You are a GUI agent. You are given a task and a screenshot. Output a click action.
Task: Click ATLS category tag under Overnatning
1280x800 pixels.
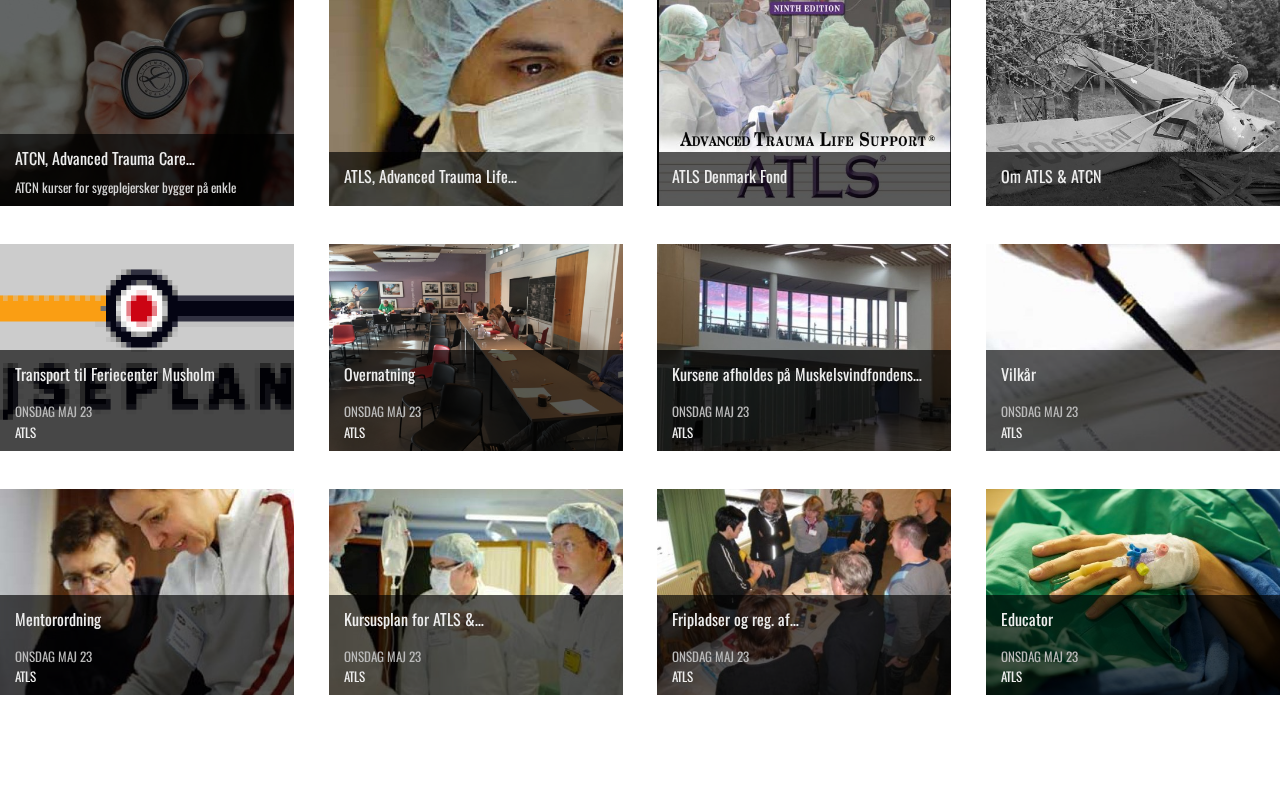[x=354, y=432]
